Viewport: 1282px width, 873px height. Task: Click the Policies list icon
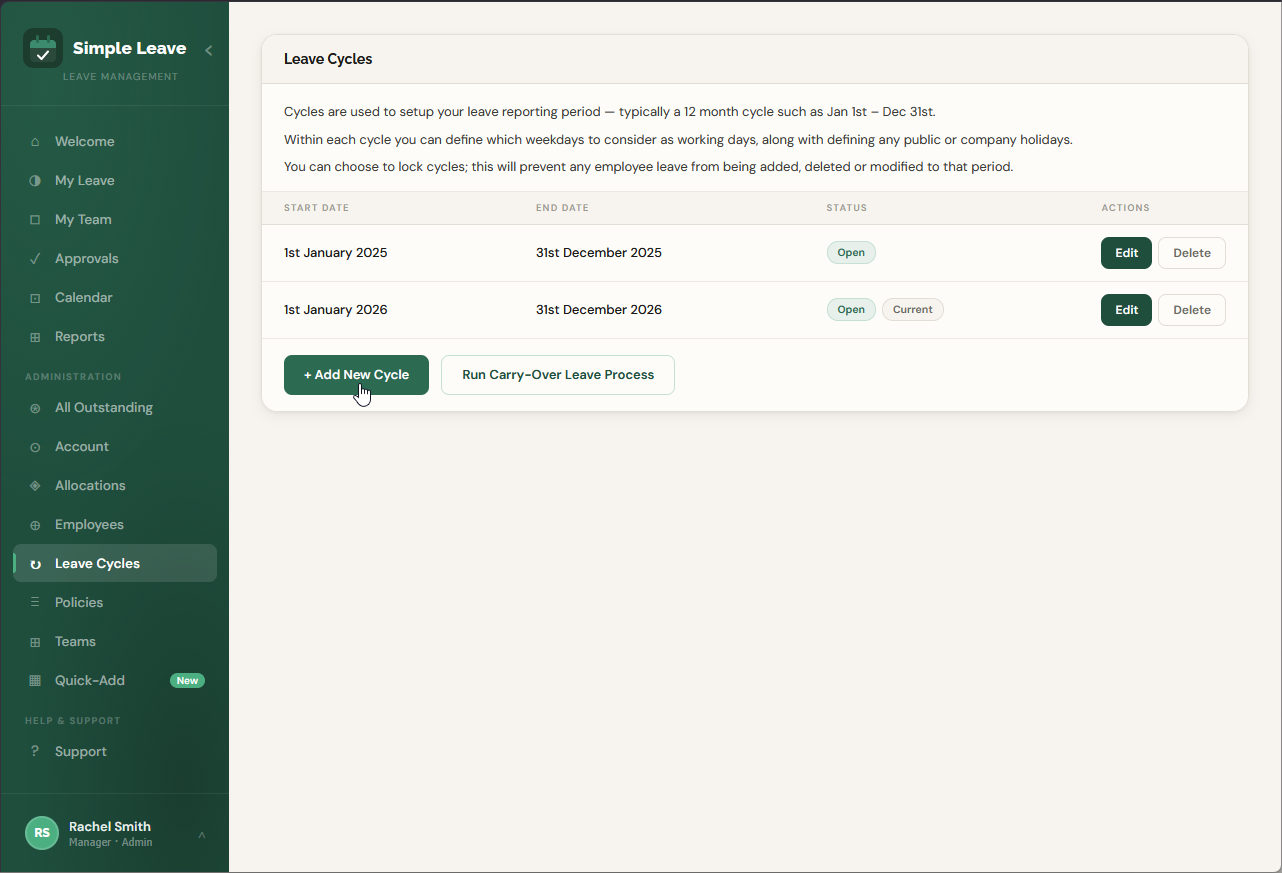point(35,603)
